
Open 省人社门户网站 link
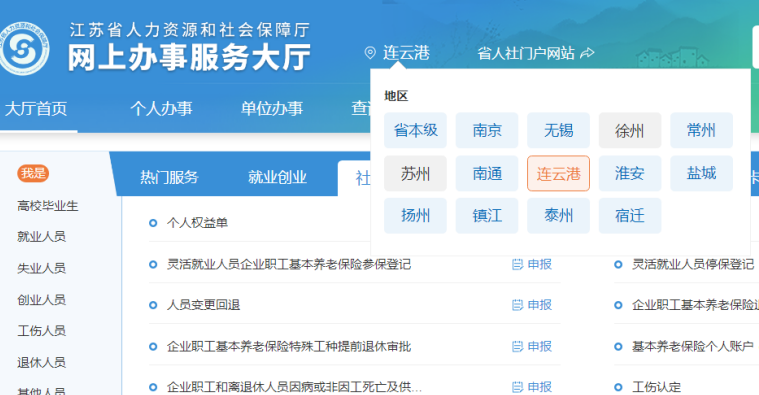[526, 53]
